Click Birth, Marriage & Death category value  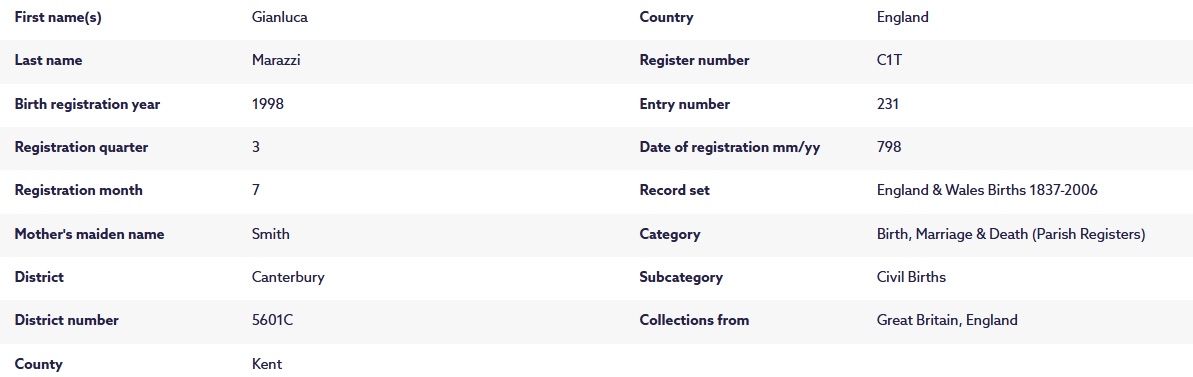(1010, 234)
